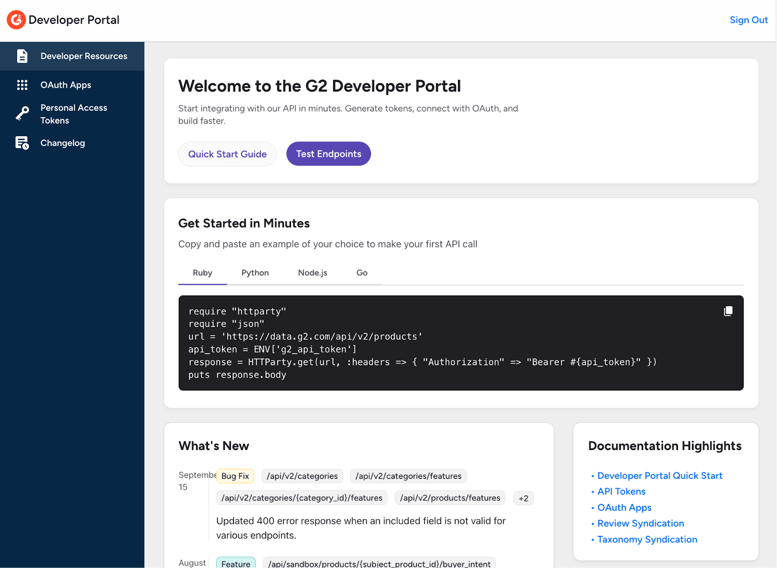This screenshot has width=777, height=568.
Task: Click the Bug Fix label badge
Action: pos(235,476)
